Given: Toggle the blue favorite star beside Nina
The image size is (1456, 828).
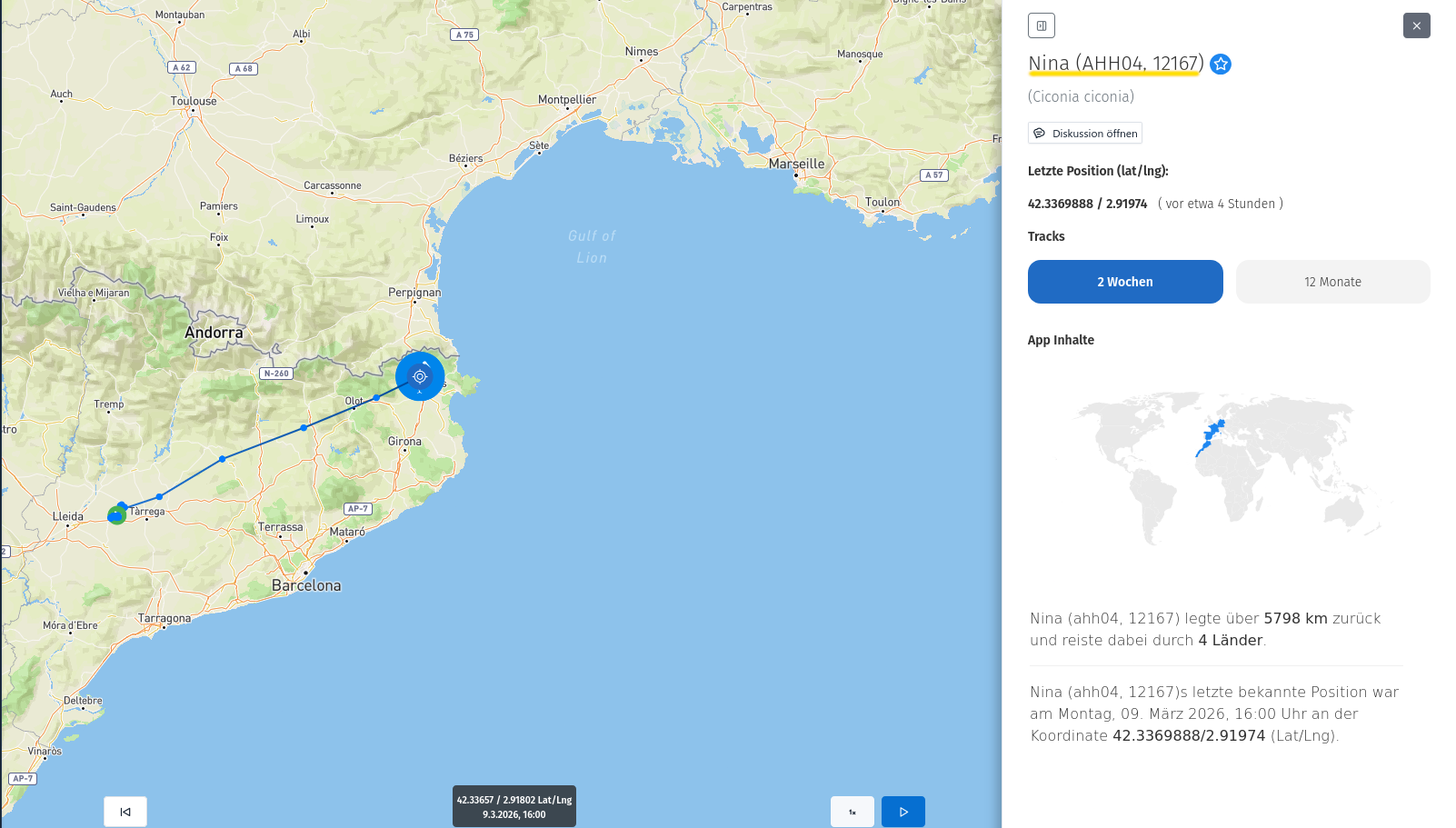Looking at the screenshot, I should click(x=1221, y=65).
